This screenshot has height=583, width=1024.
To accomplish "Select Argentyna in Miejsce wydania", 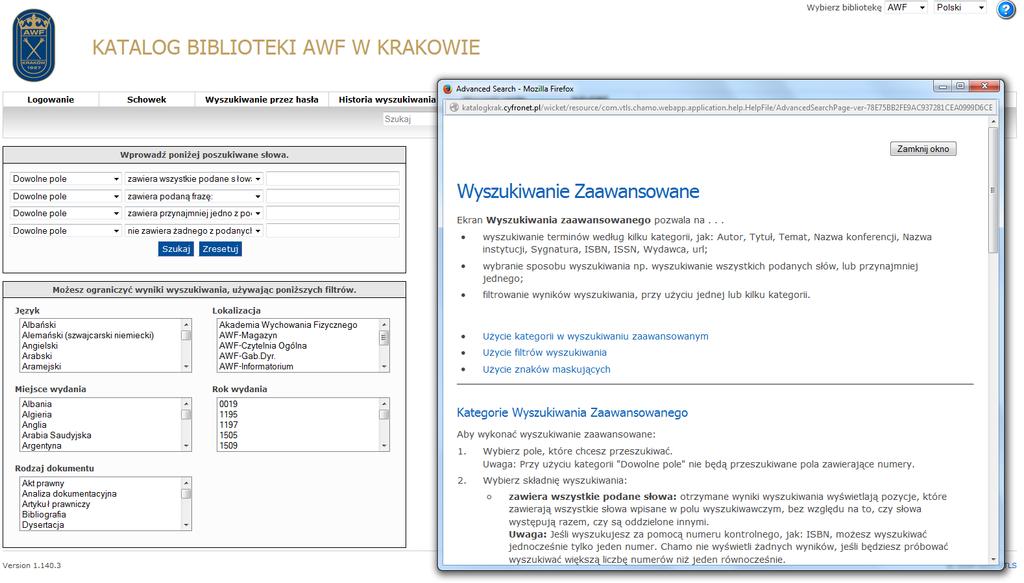I will click(x=41, y=446).
